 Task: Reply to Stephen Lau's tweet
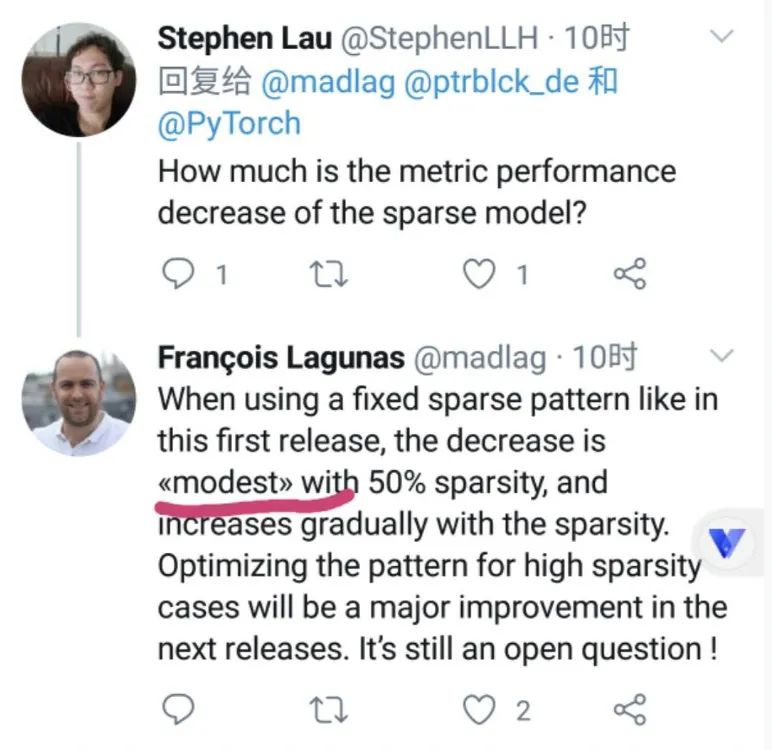[177, 274]
